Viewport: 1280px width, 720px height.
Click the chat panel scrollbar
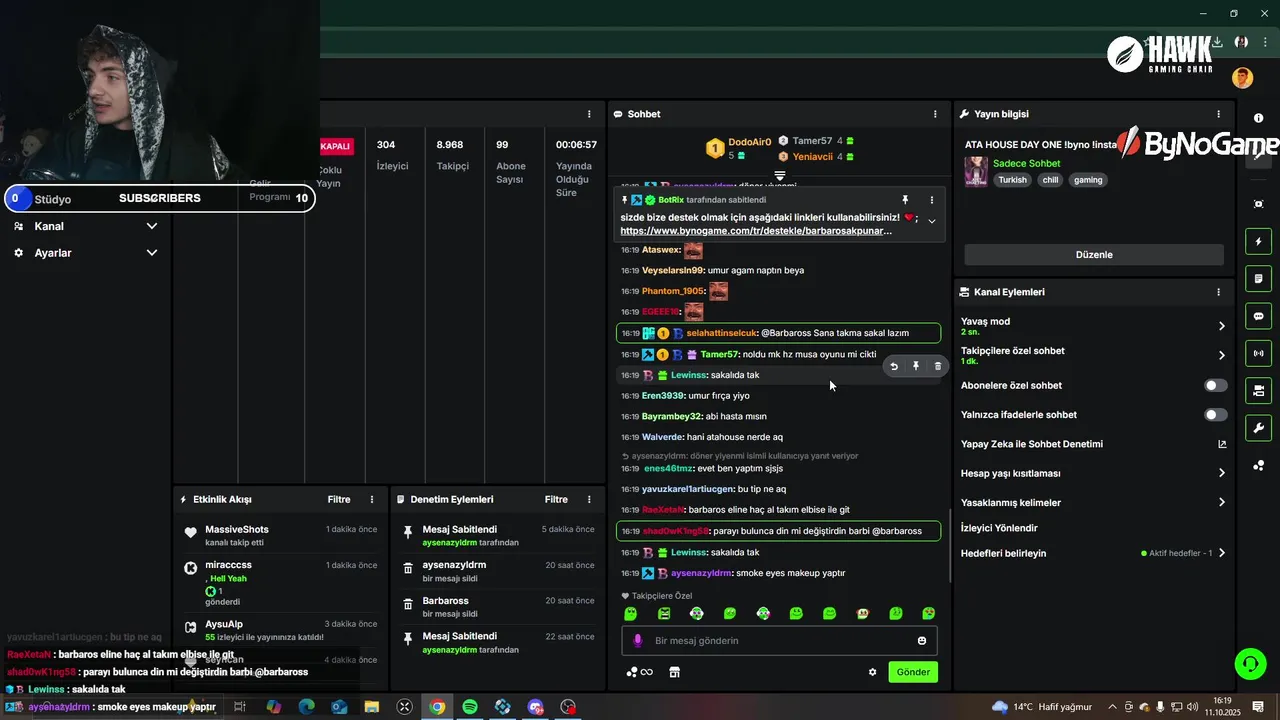click(949, 548)
